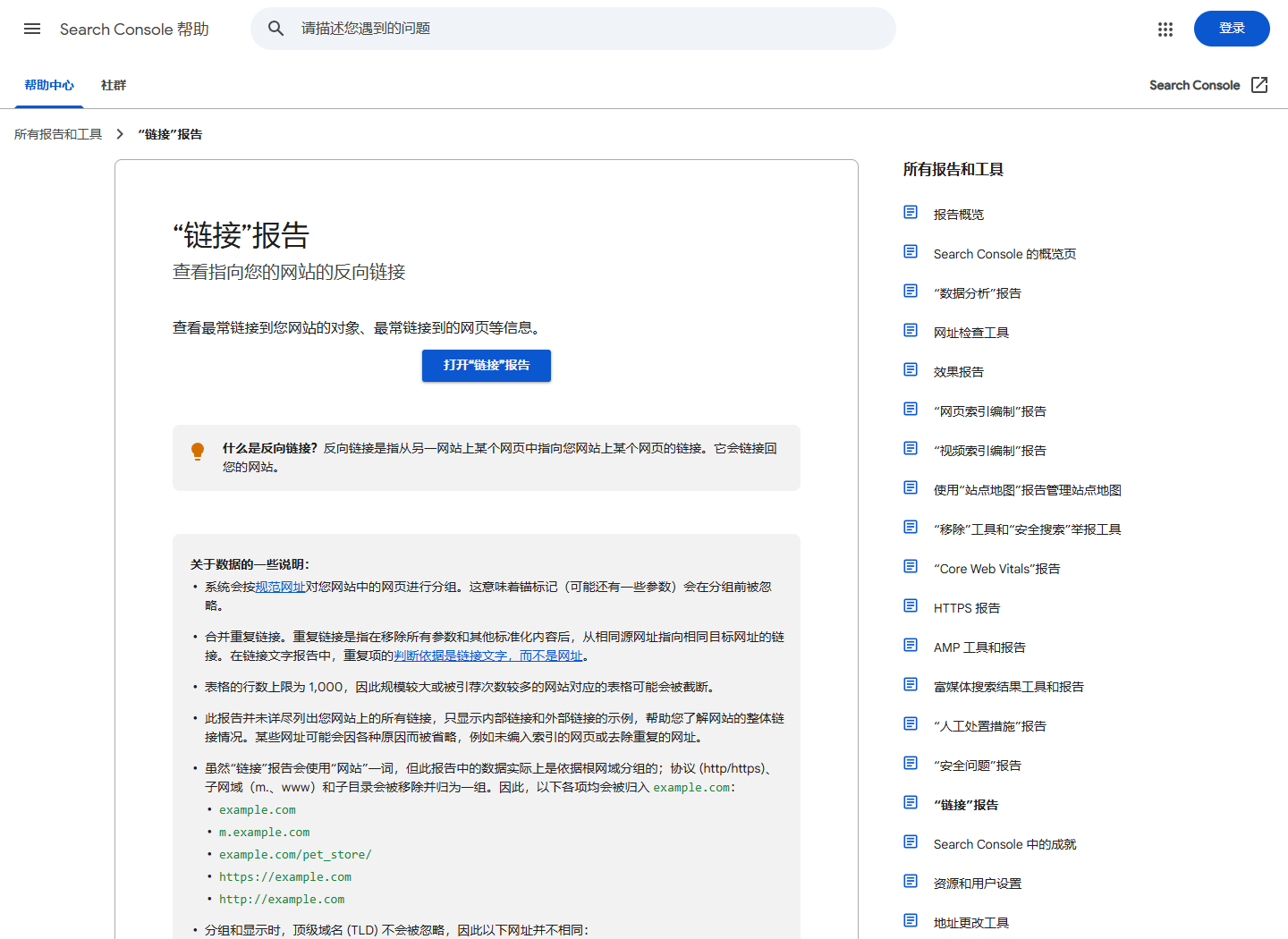This screenshot has width=1288, height=939.
Task: Open the hamburger main menu
Action: pyautogui.click(x=32, y=29)
